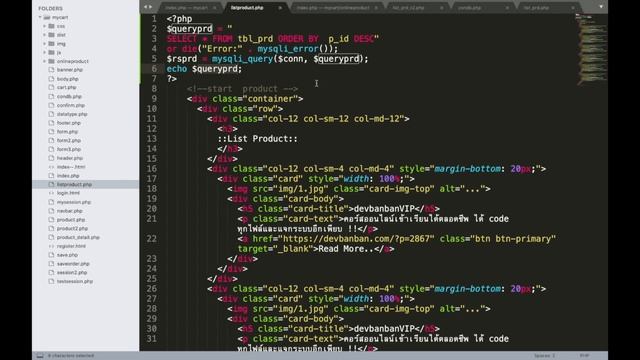Viewport: 640px width, 360px height.
Task: Click the cart.php file icon
Action: pos(51,87)
